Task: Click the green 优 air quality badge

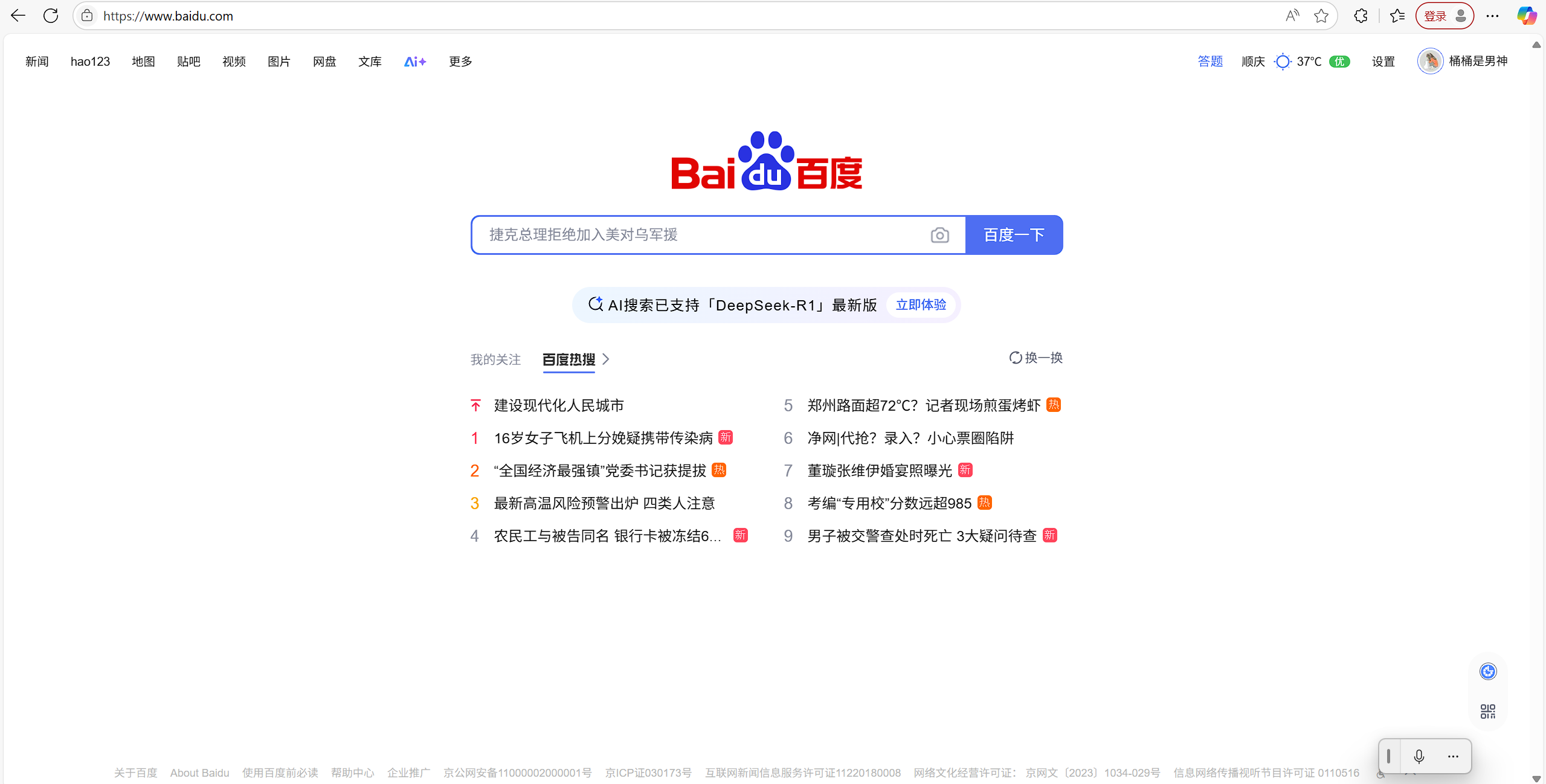Action: point(1339,62)
